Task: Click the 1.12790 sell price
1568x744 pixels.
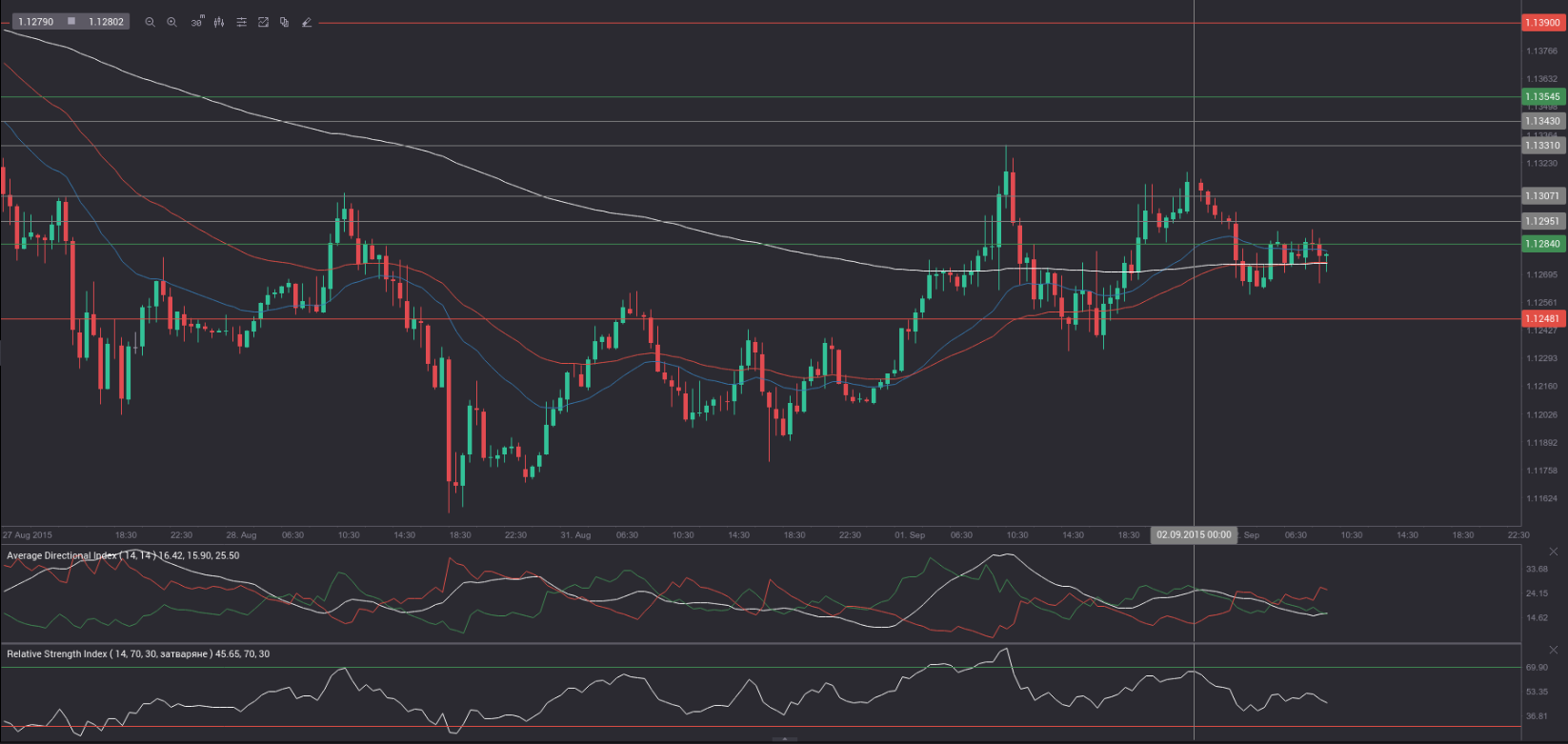Action: click(36, 22)
